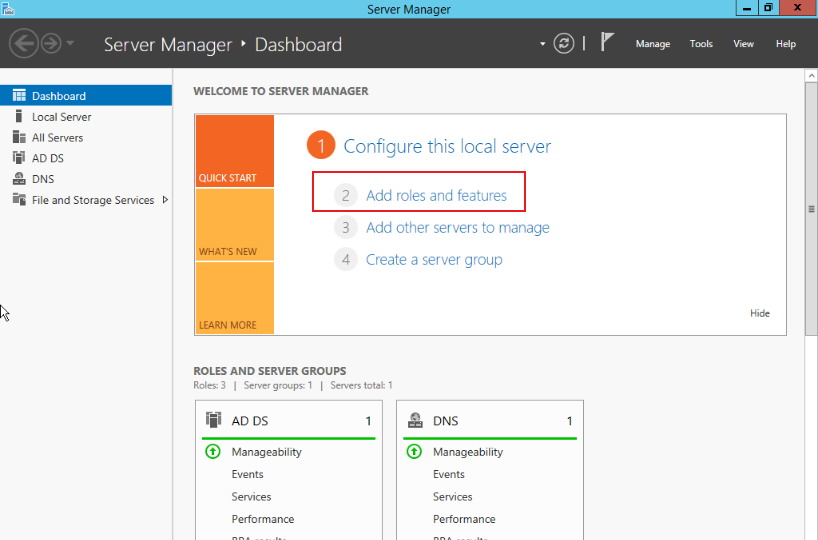Screen dimensions: 818x540
Task: Click the DNS sidebar icon
Action: (x=19, y=178)
